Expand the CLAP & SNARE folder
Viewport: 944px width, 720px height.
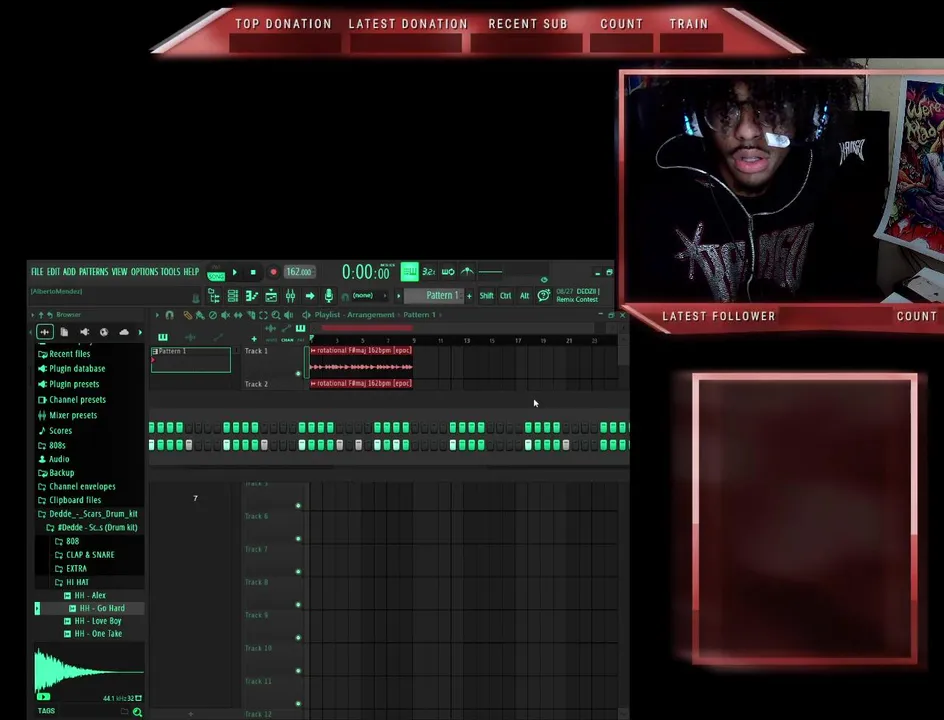coord(84,555)
